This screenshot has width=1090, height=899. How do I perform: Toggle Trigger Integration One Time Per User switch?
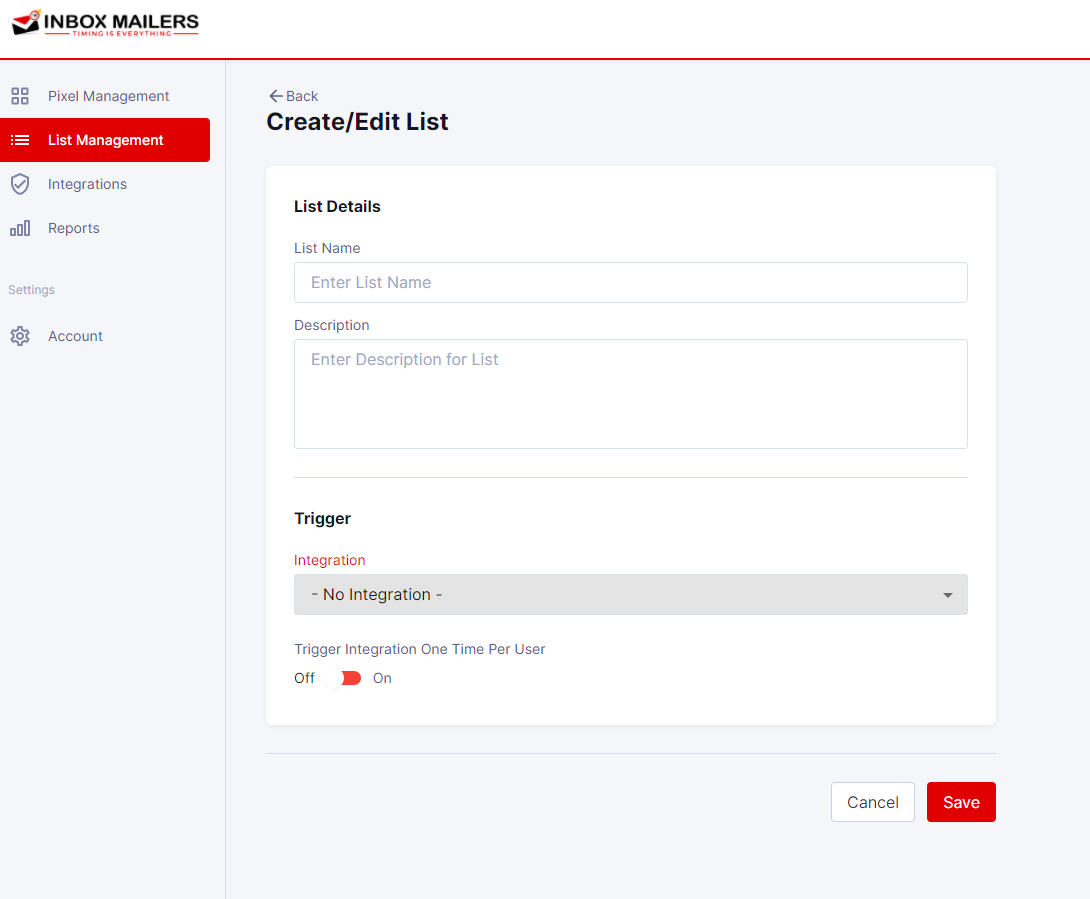click(343, 678)
